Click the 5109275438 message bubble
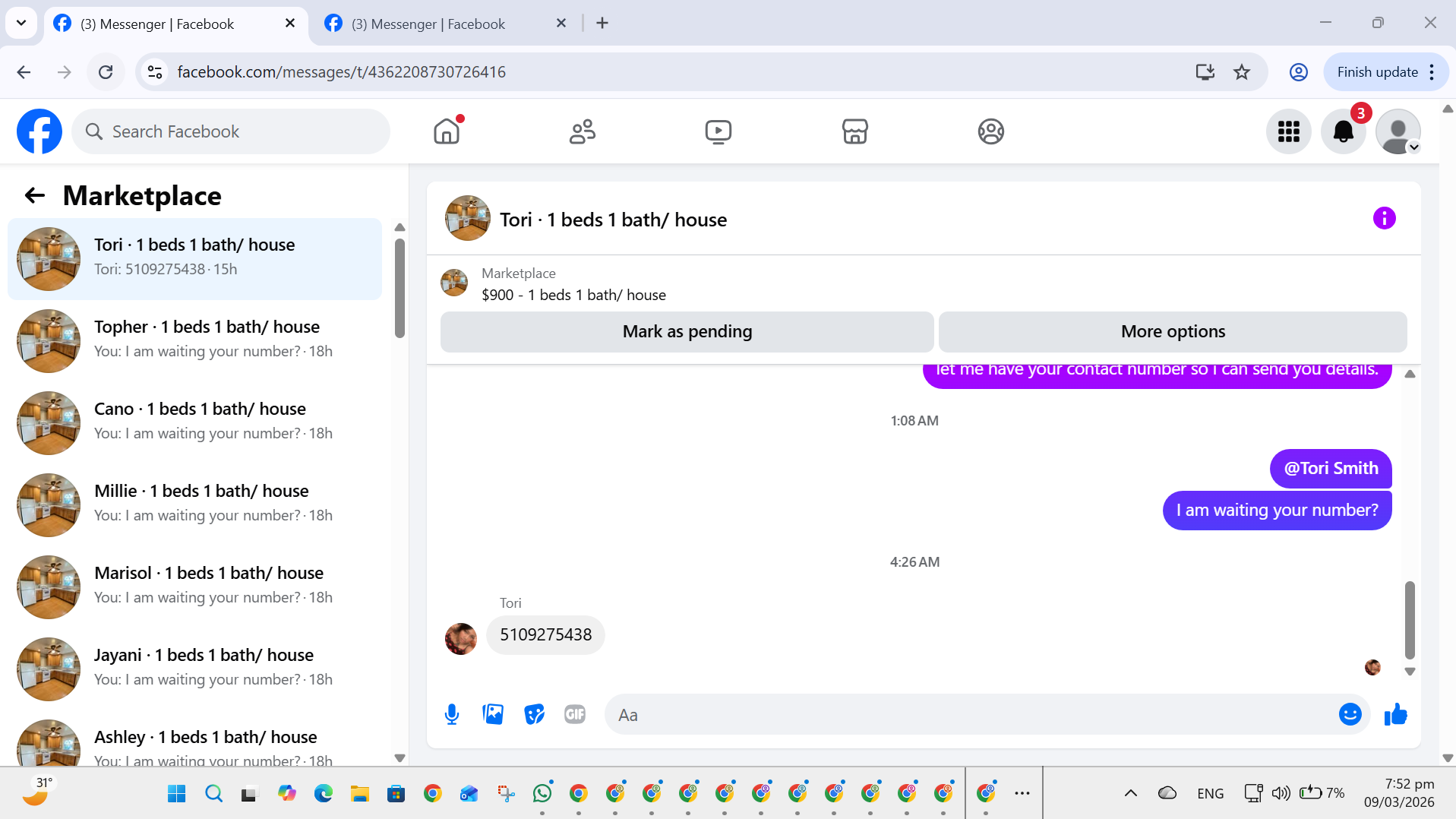 tap(545, 634)
